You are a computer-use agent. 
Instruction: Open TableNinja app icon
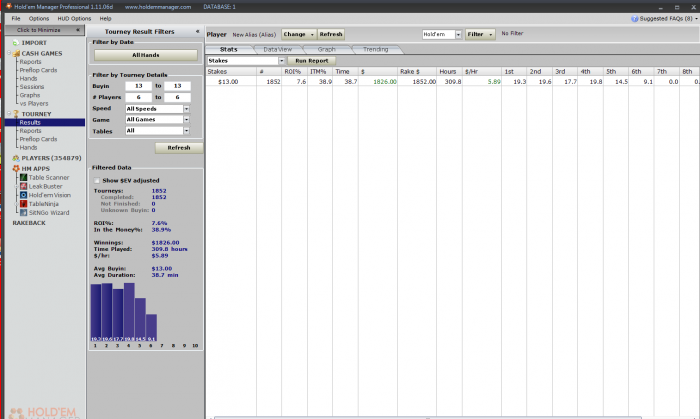pos(24,204)
